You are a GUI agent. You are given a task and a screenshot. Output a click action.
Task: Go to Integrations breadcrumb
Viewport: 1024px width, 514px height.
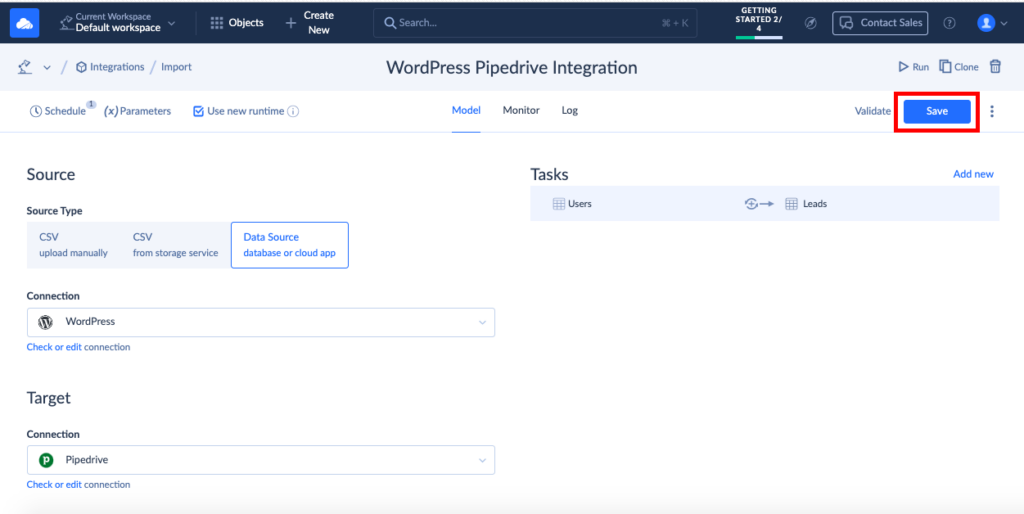[110, 67]
